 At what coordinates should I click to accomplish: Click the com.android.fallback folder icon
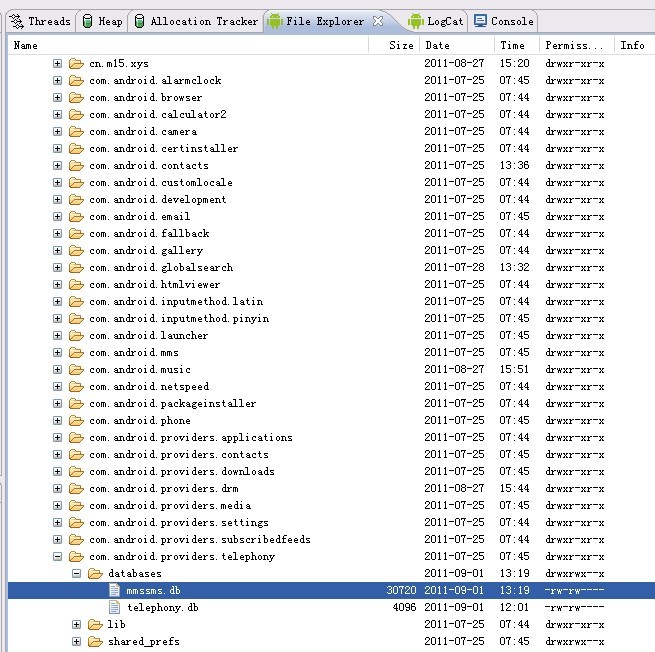click(76, 233)
